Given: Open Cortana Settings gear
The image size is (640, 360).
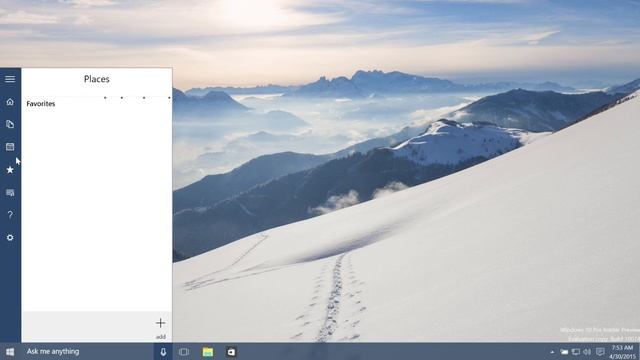Looking at the screenshot, I should tap(10, 238).
